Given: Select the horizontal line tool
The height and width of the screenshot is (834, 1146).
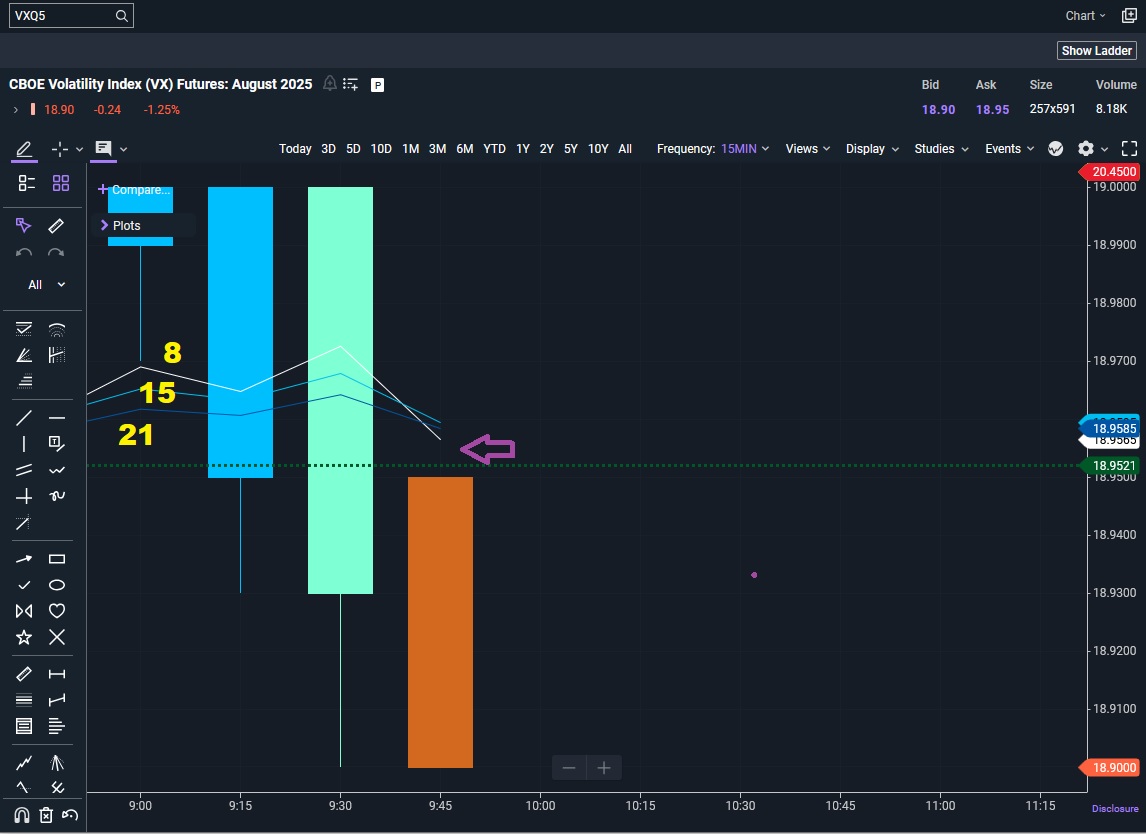Looking at the screenshot, I should (56, 418).
